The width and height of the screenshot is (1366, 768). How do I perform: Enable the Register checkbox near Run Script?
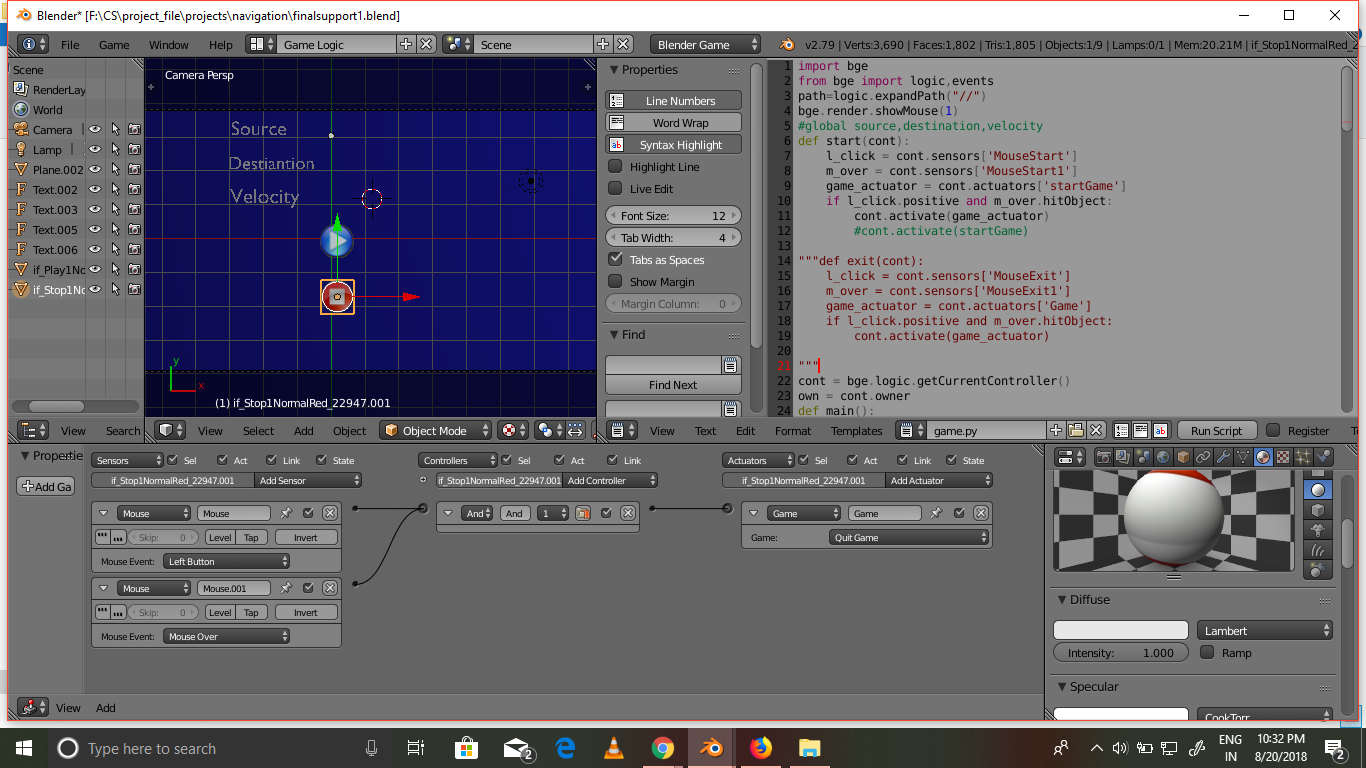[1274, 430]
